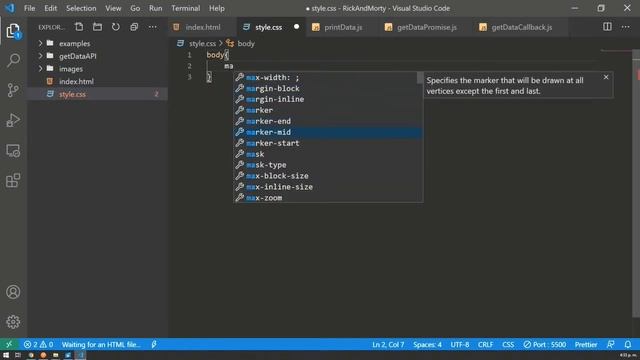
Task: Refresh the Explorer file list
Action: 116,27
